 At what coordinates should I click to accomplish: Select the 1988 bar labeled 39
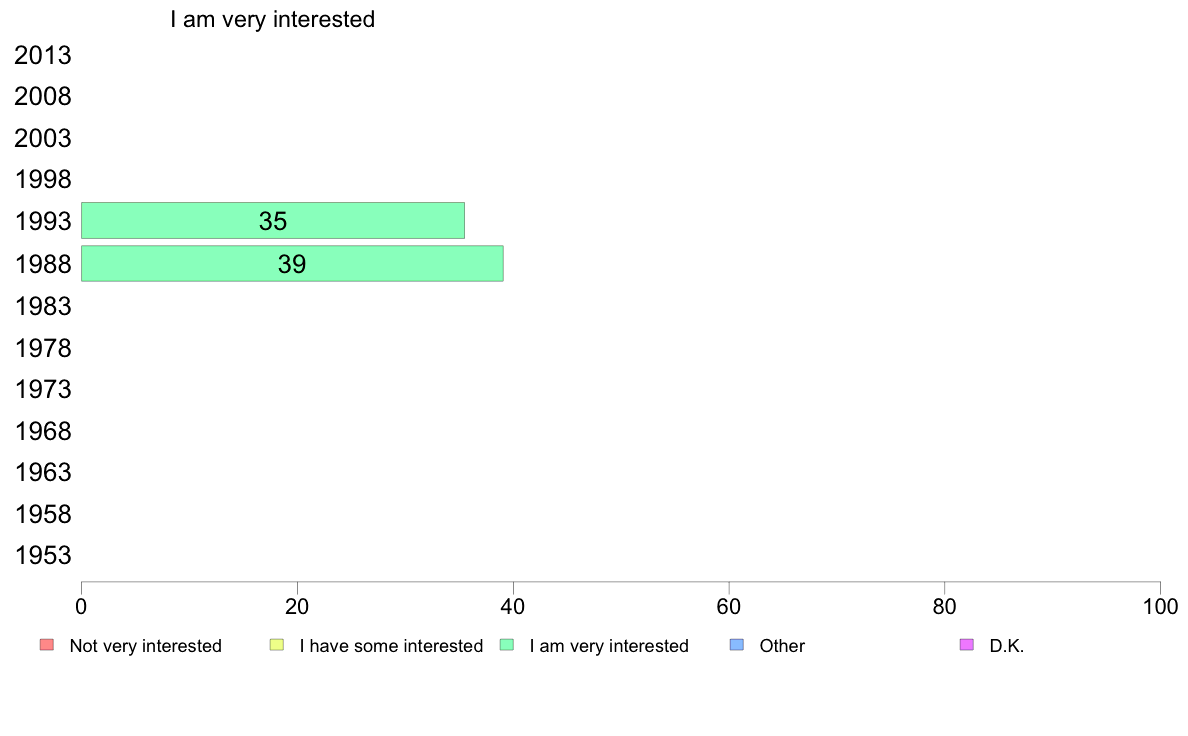click(x=292, y=264)
